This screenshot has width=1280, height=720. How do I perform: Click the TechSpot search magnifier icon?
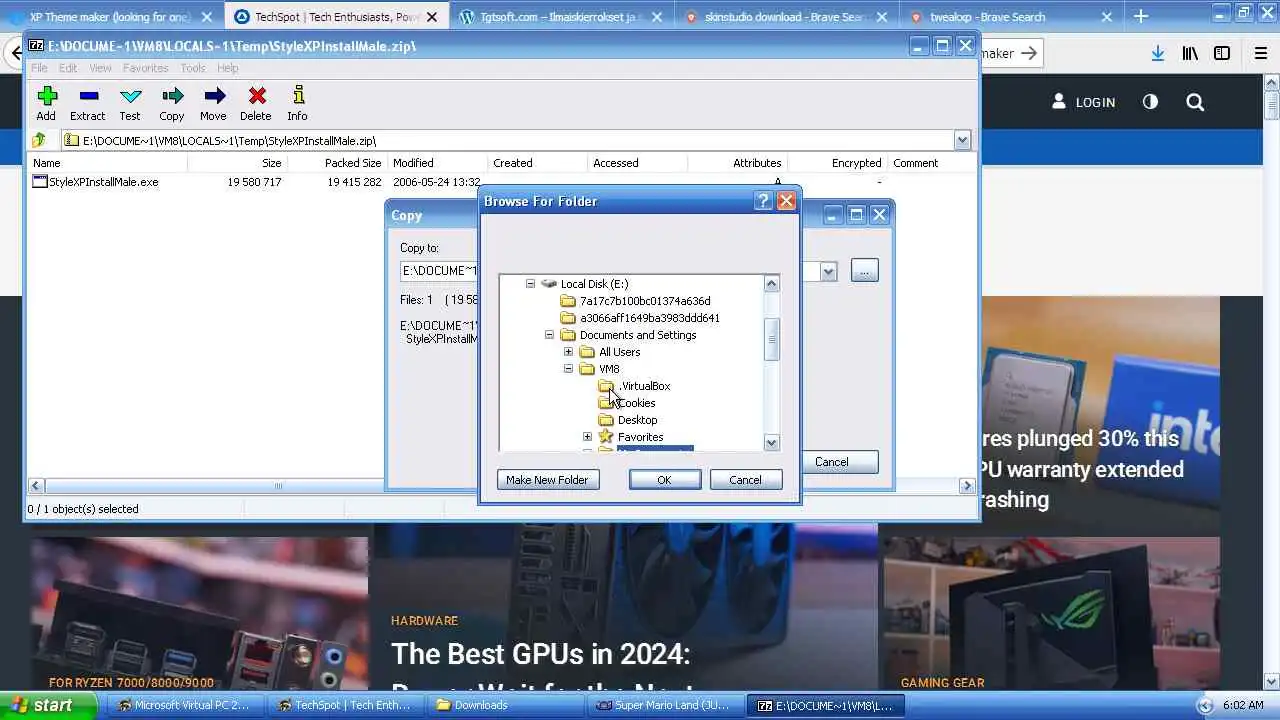[x=1195, y=102]
